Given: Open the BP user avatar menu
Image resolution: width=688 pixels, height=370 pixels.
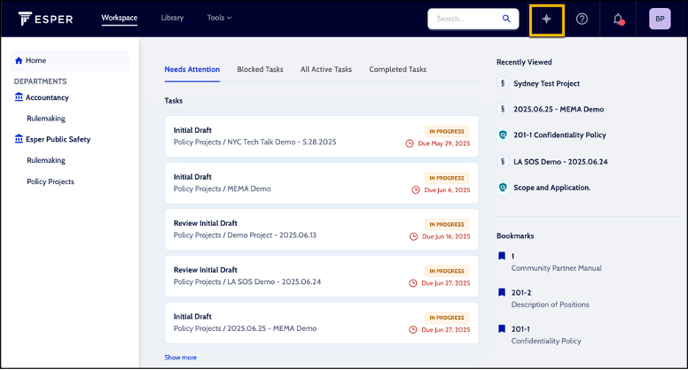Looking at the screenshot, I should [659, 19].
